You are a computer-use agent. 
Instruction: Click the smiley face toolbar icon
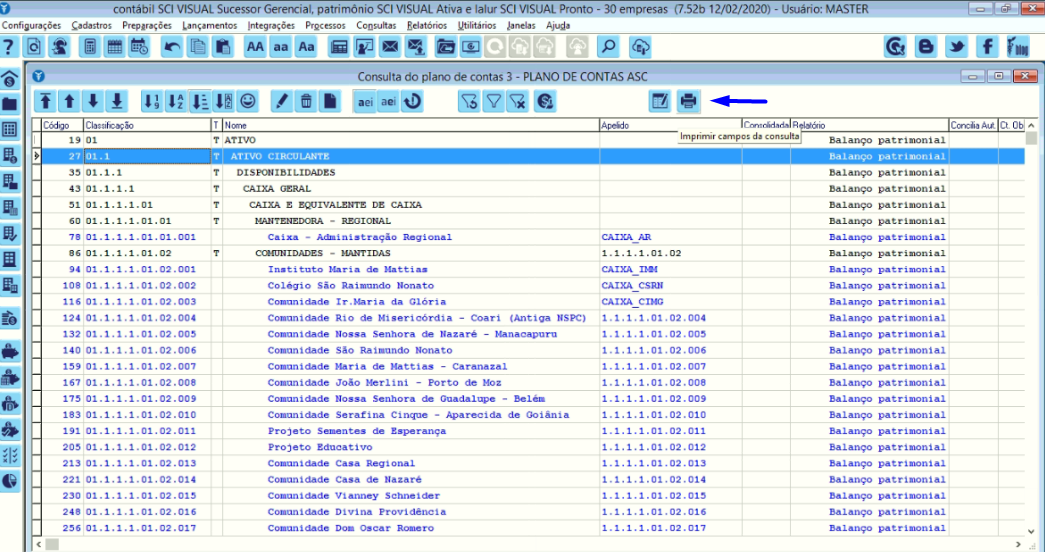[247, 100]
